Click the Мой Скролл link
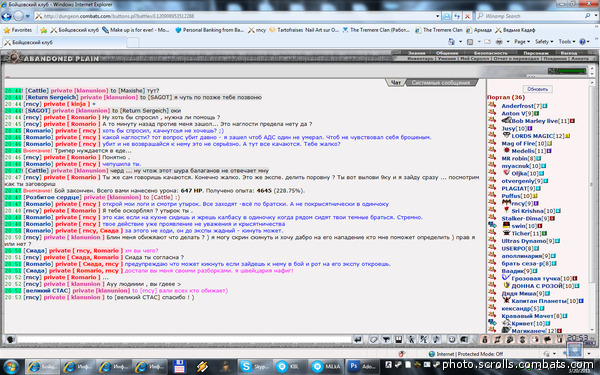Screen dimensions: 600x375 [474, 59]
